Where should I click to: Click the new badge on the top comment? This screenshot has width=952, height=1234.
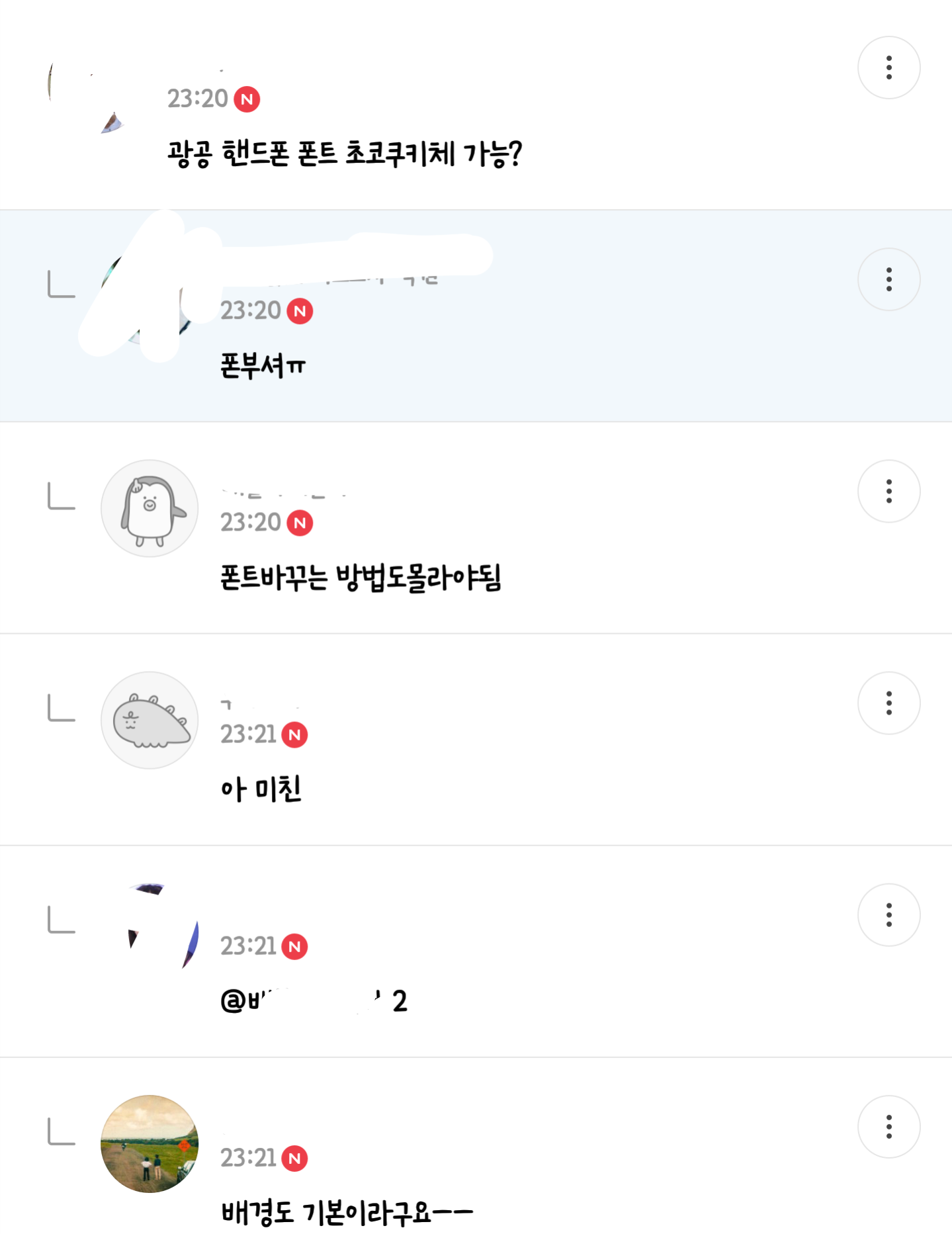[247, 99]
